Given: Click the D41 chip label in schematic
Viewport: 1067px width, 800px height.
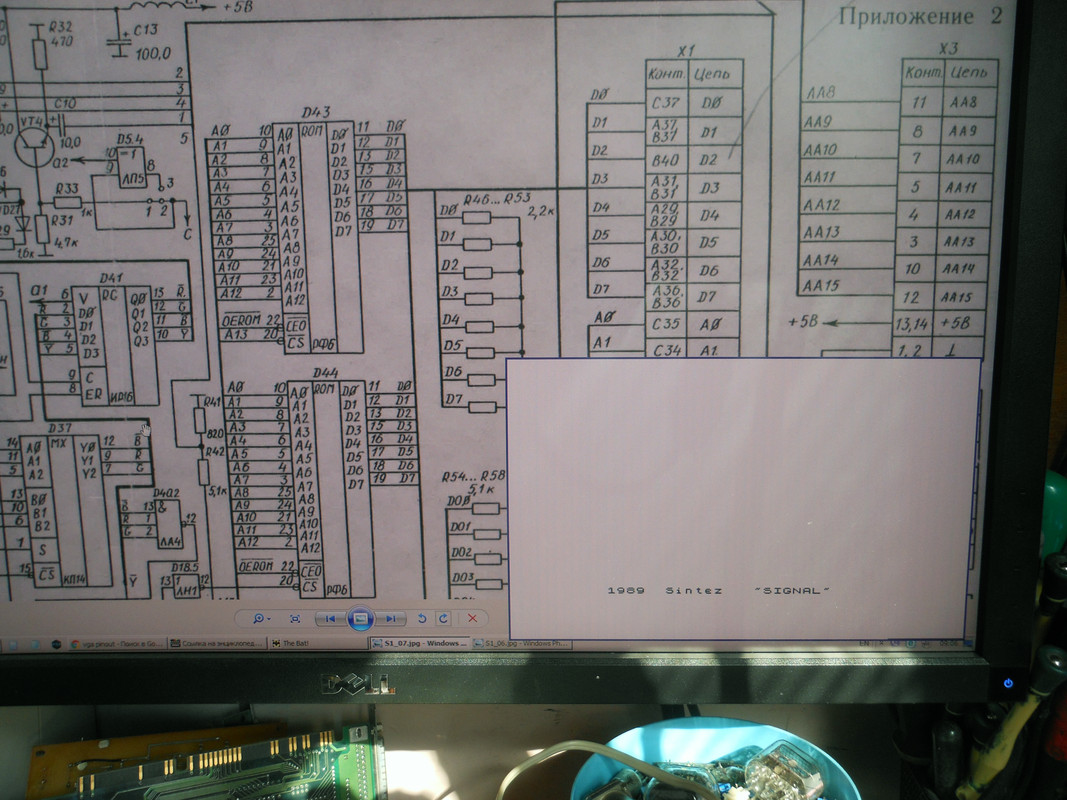Looking at the screenshot, I should point(111,278).
